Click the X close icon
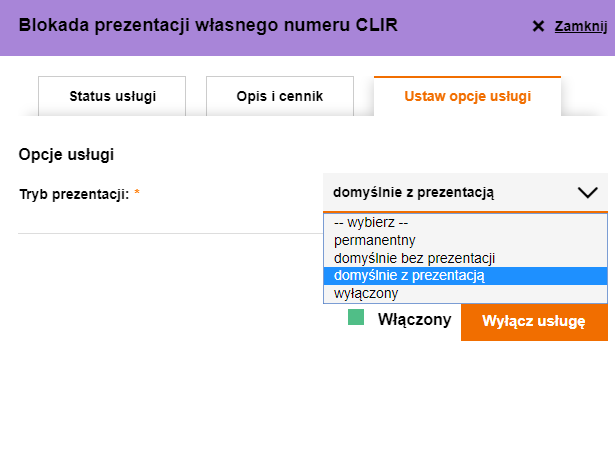The width and height of the screenshot is (615, 462). 538,27
